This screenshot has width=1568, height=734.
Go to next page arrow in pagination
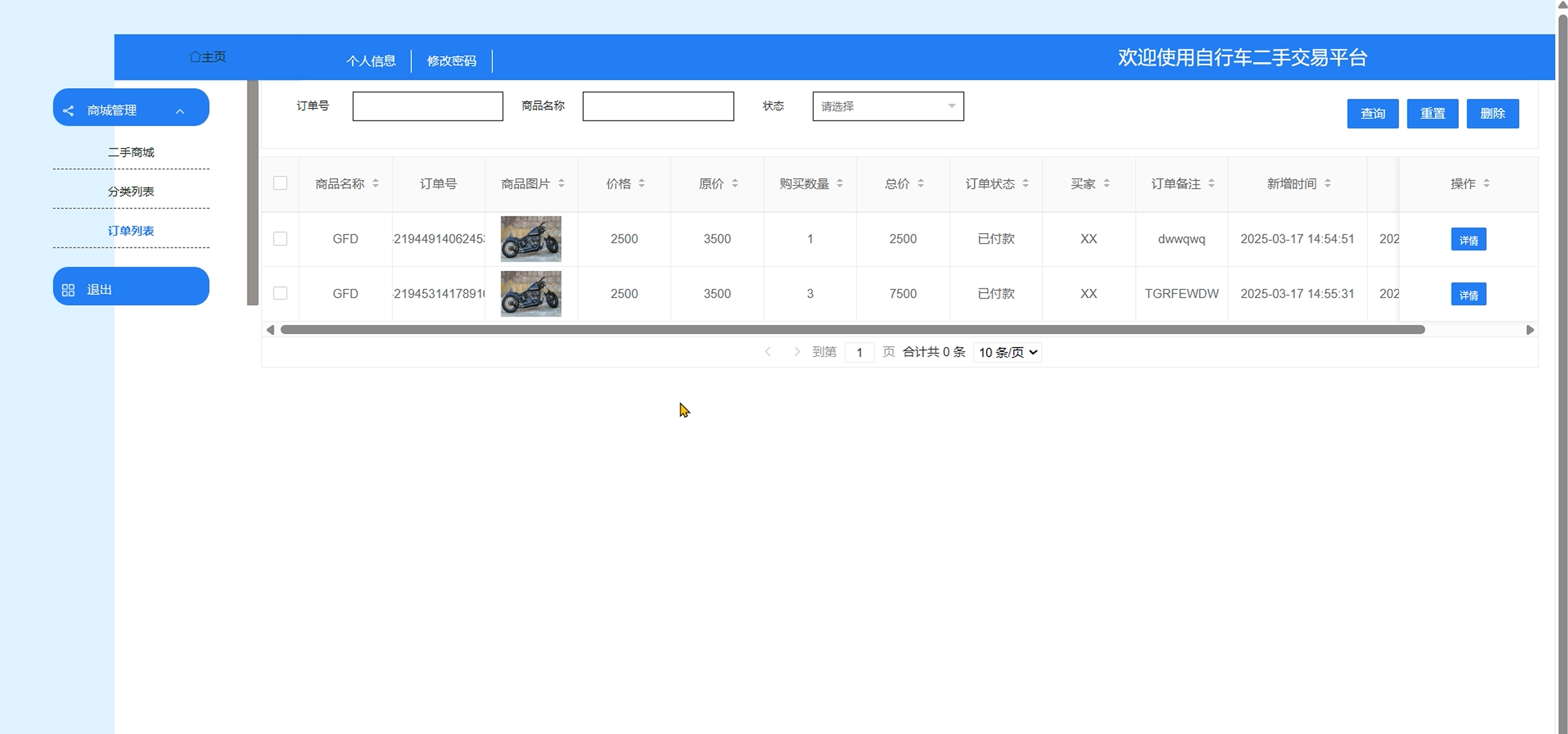click(x=797, y=352)
